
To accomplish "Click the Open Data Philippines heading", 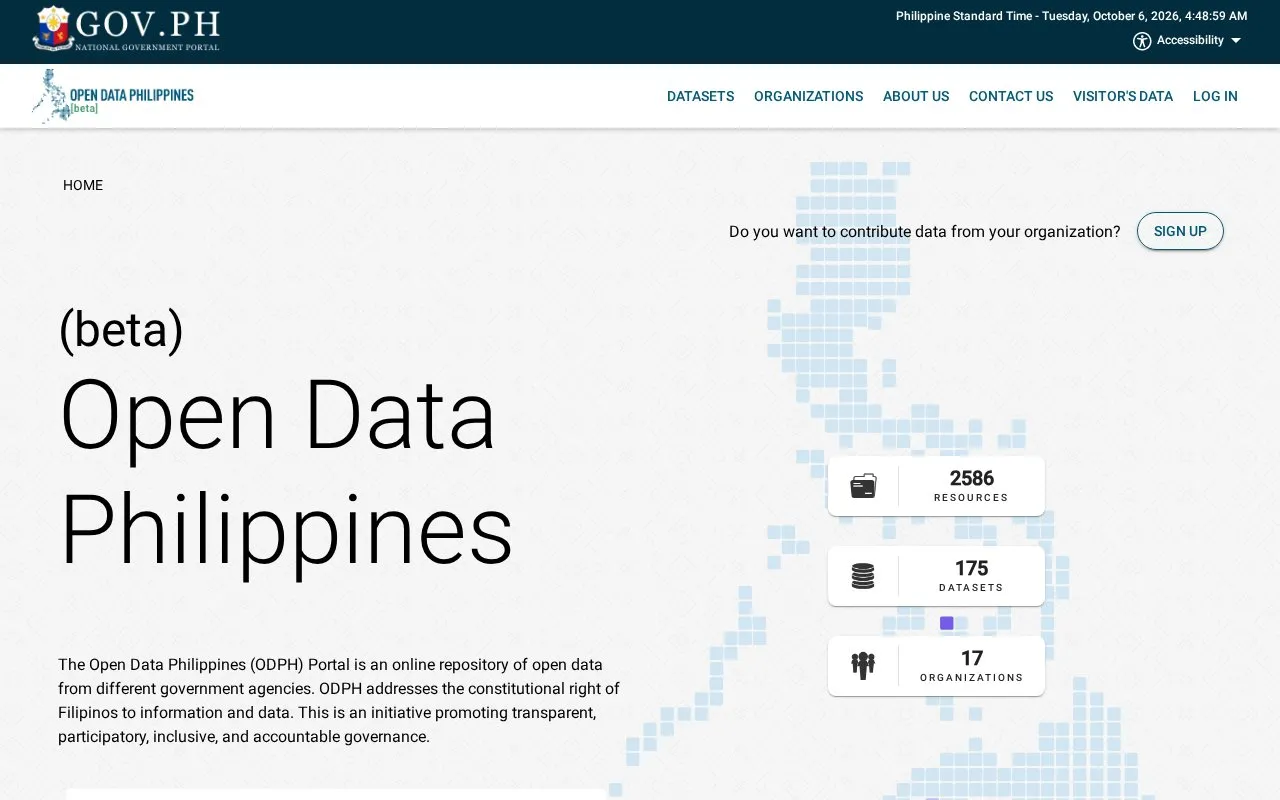I will 286,472.
